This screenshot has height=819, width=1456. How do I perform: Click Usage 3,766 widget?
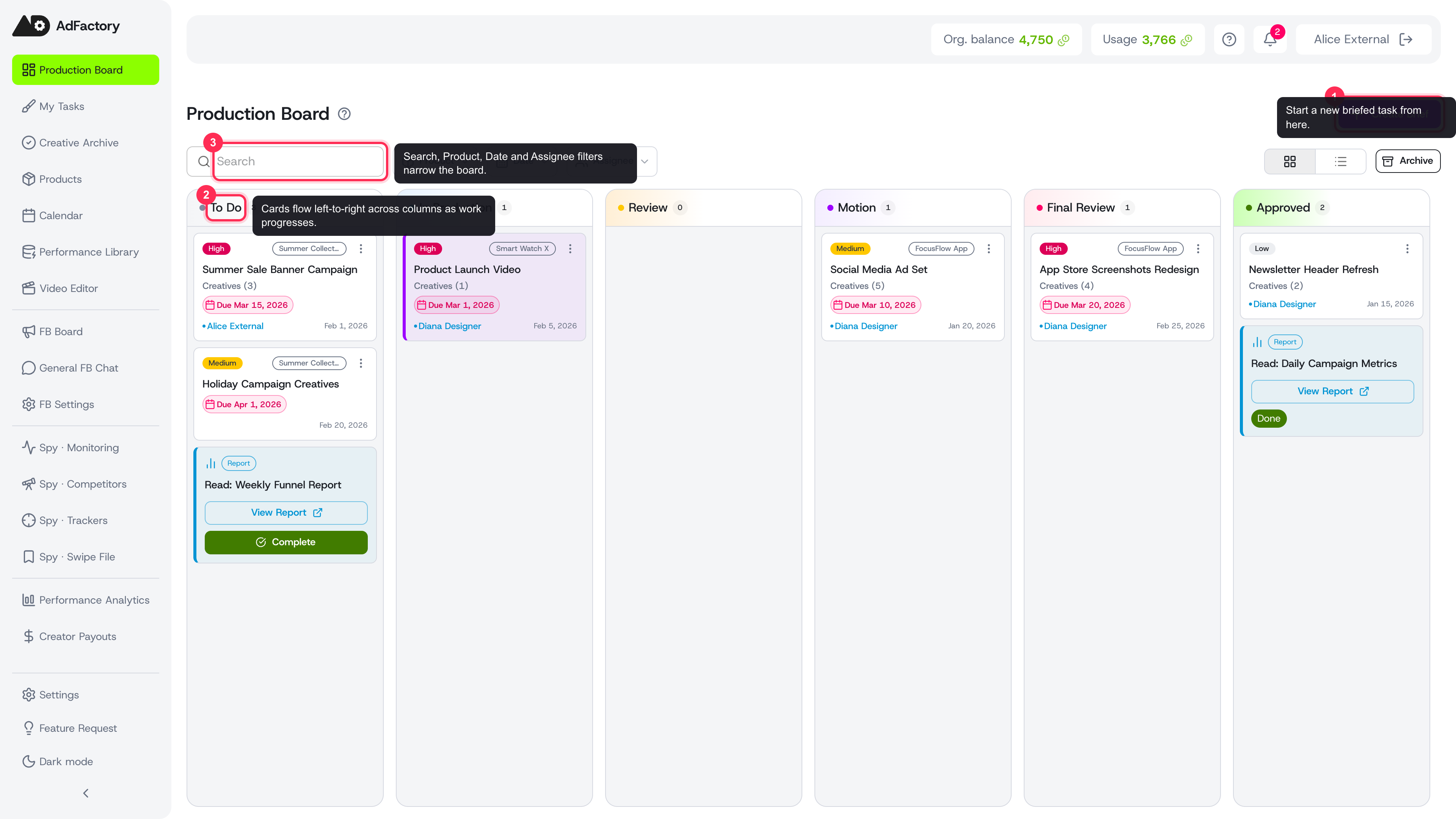point(1147,39)
